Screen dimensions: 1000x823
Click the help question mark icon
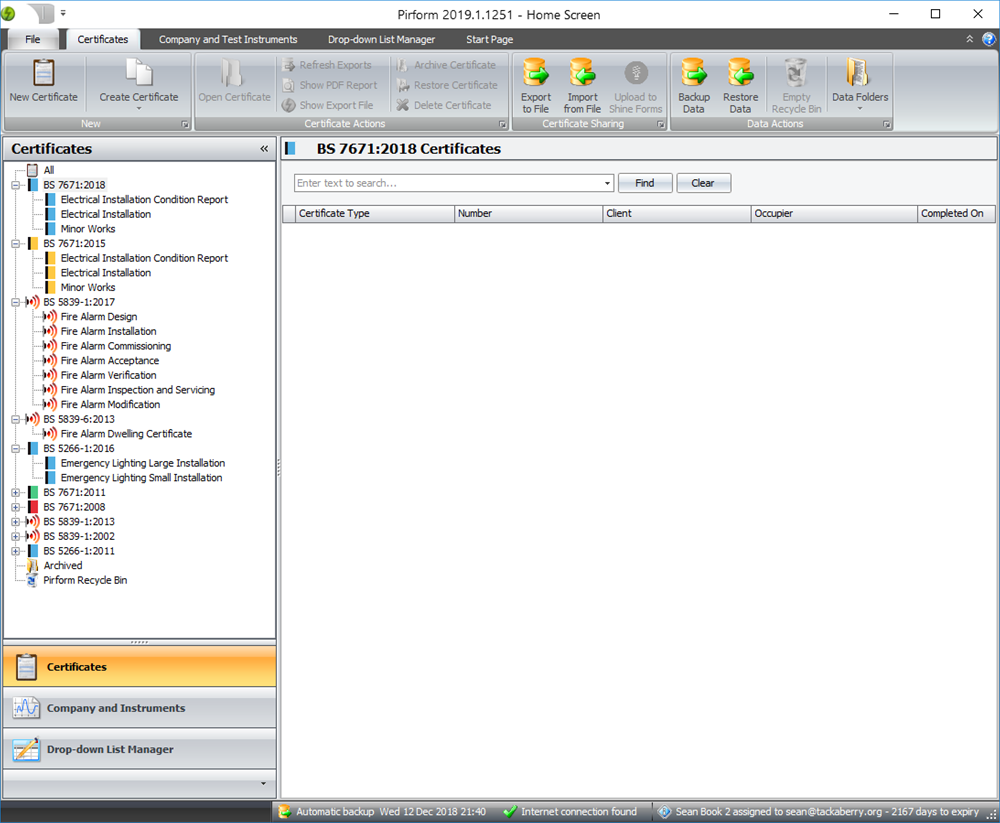point(988,39)
